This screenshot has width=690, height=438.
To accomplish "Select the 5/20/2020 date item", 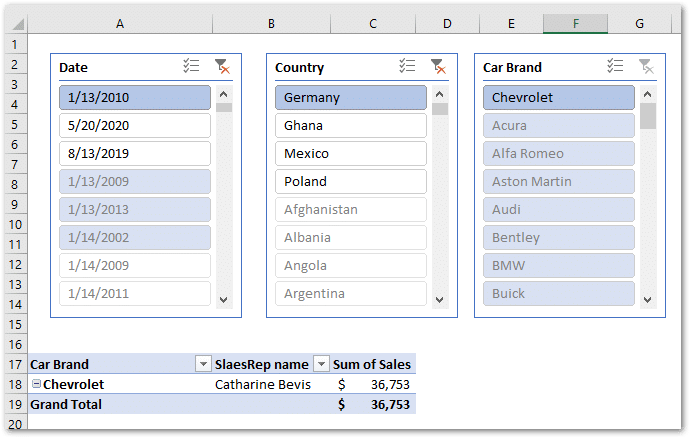I will point(134,126).
